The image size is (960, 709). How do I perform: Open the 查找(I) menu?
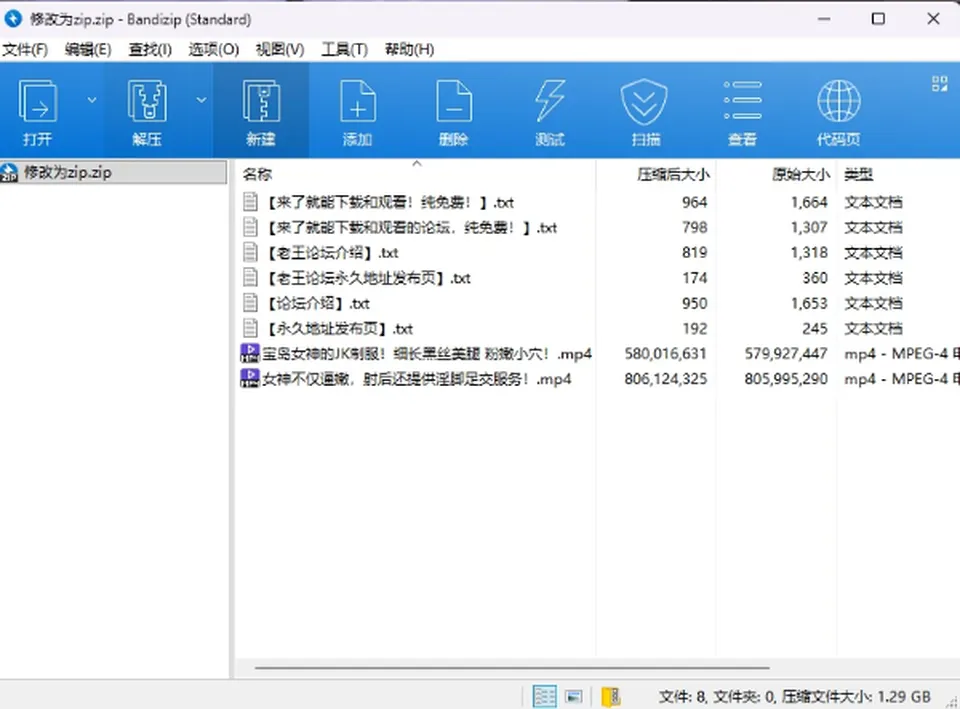(x=150, y=50)
